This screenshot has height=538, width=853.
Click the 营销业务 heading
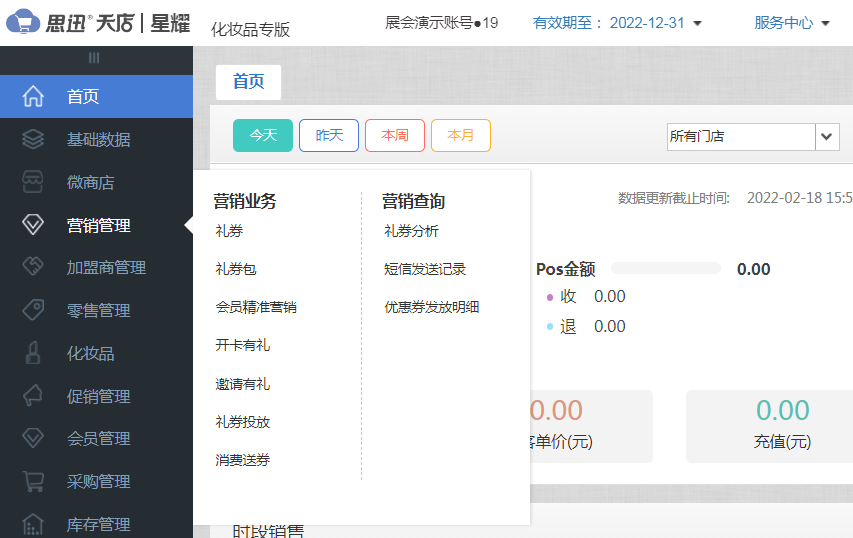click(245, 201)
